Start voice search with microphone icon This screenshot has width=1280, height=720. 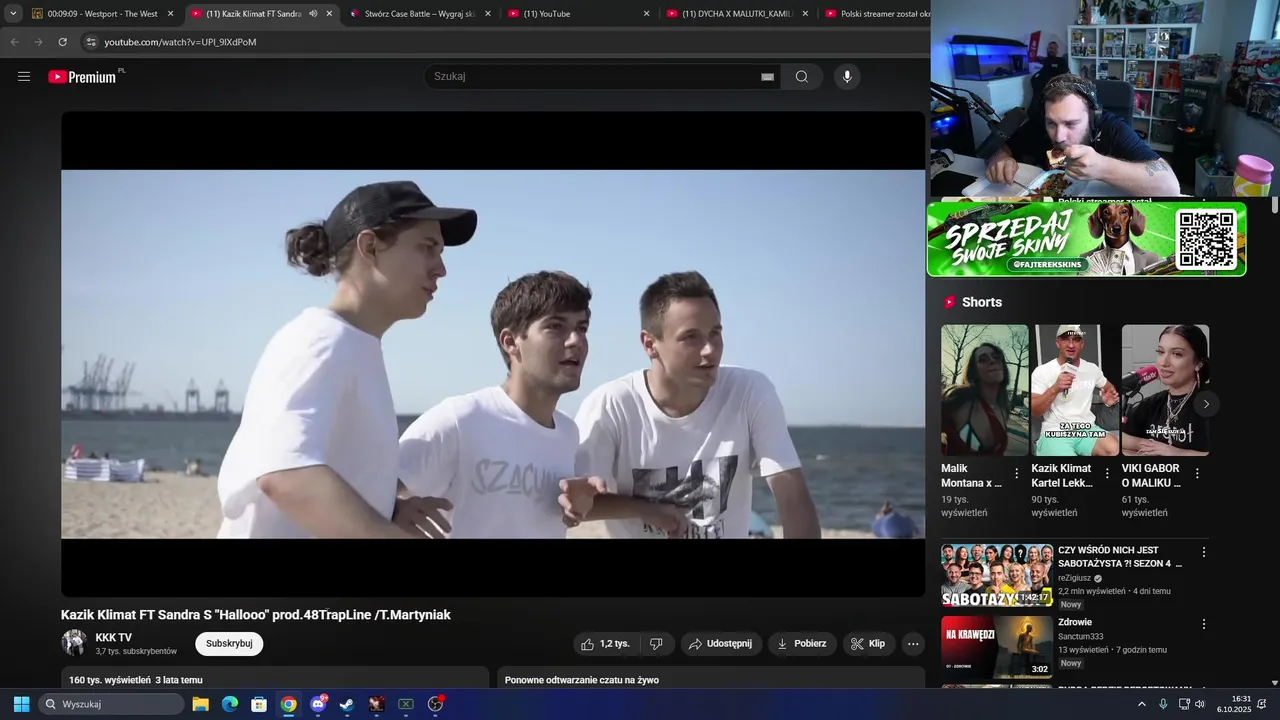point(847,77)
